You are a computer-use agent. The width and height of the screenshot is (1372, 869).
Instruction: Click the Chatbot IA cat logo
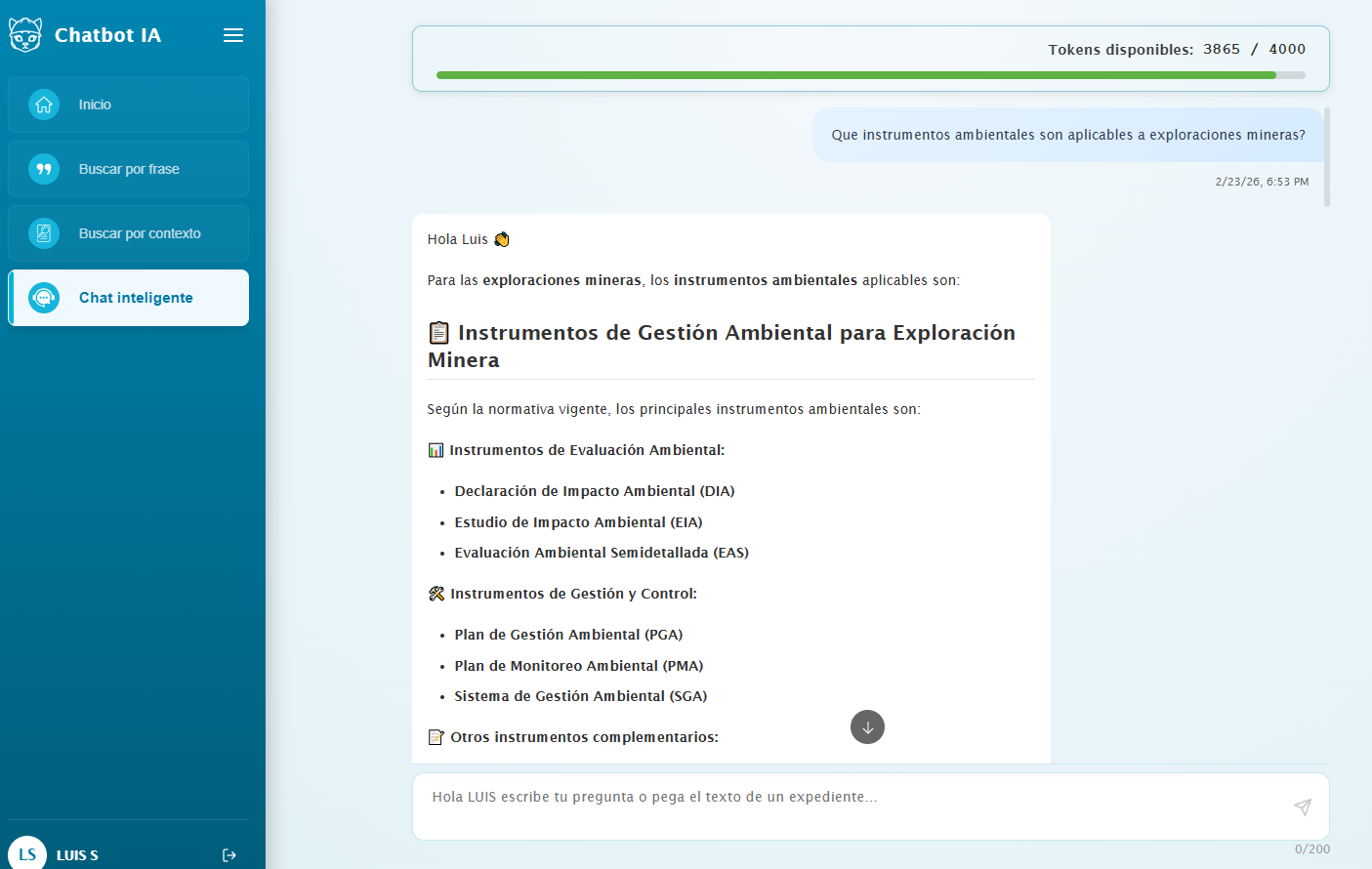pyautogui.click(x=25, y=35)
